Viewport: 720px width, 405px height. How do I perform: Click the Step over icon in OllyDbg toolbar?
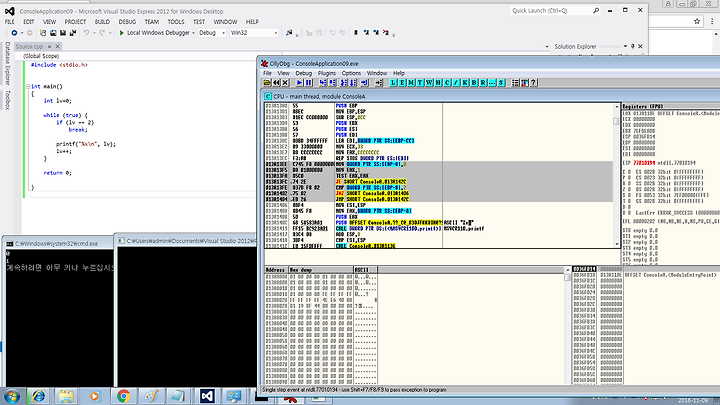point(332,83)
